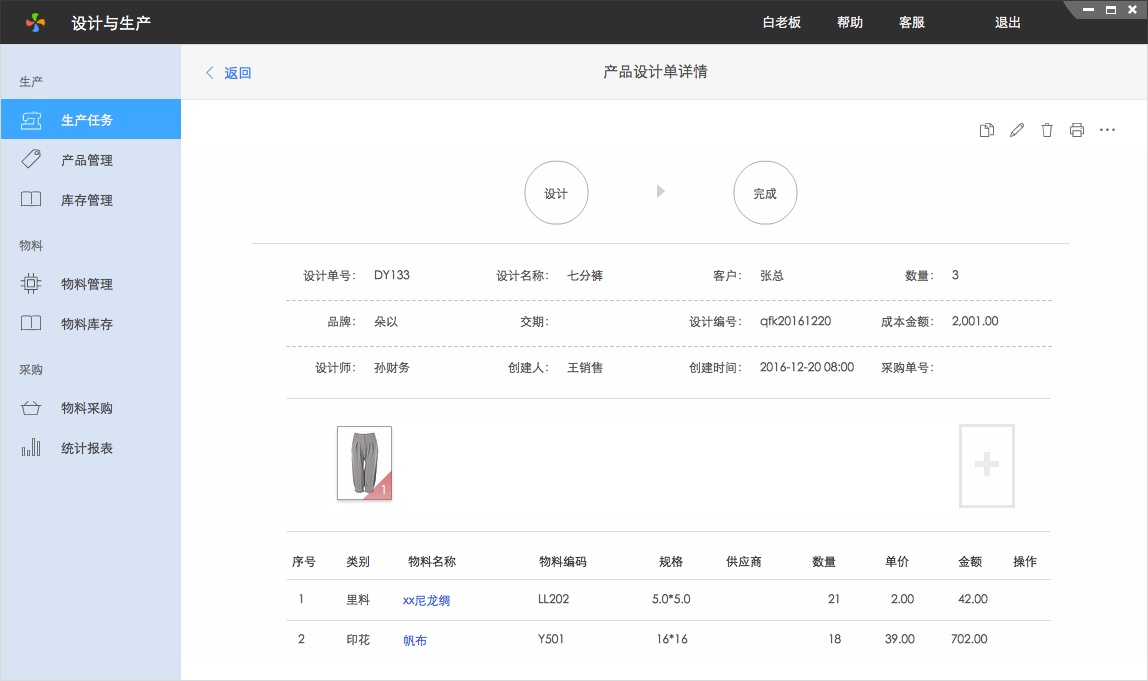Viewport: 1148px width, 681px height.
Task: Go to 物料库存 in the sidebar
Action: (87, 324)
